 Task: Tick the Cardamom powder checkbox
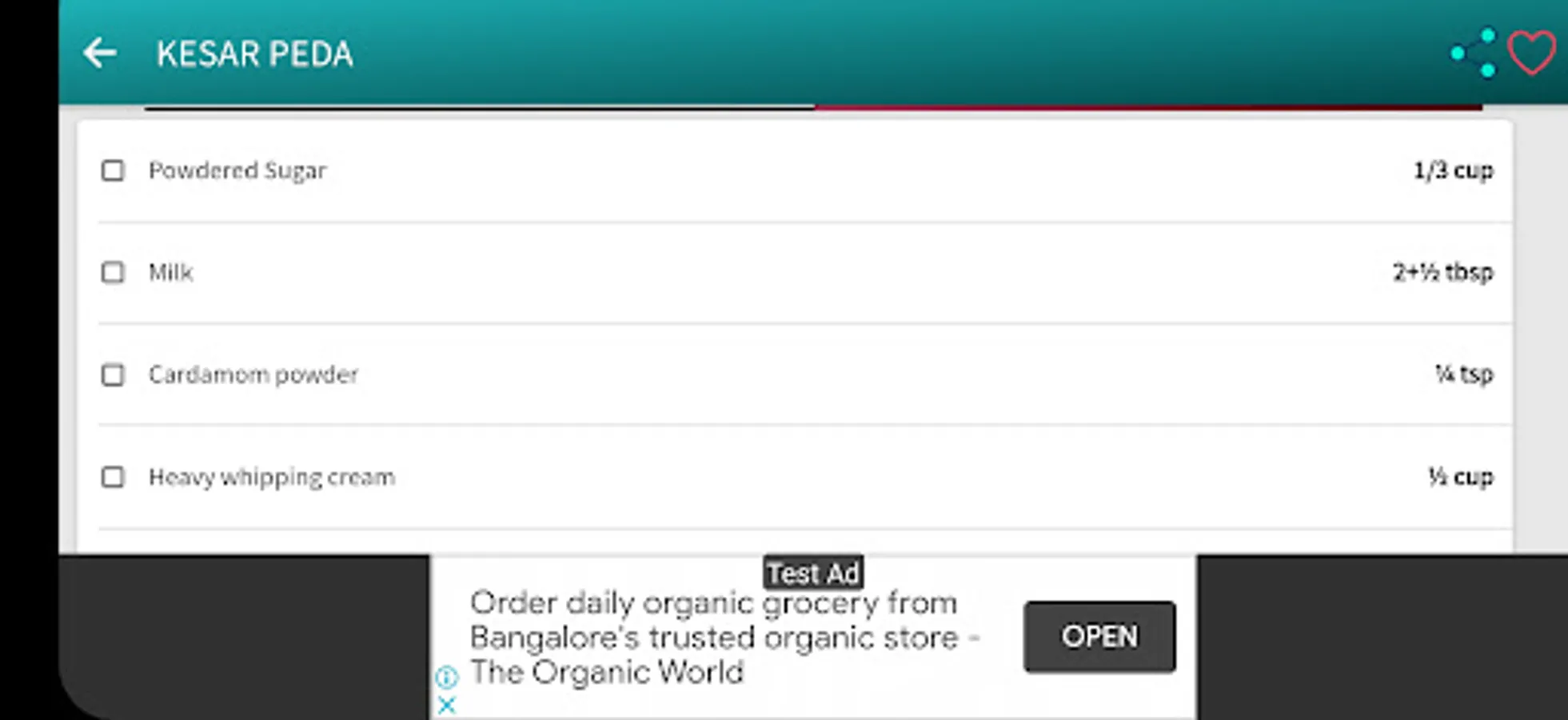113,374
